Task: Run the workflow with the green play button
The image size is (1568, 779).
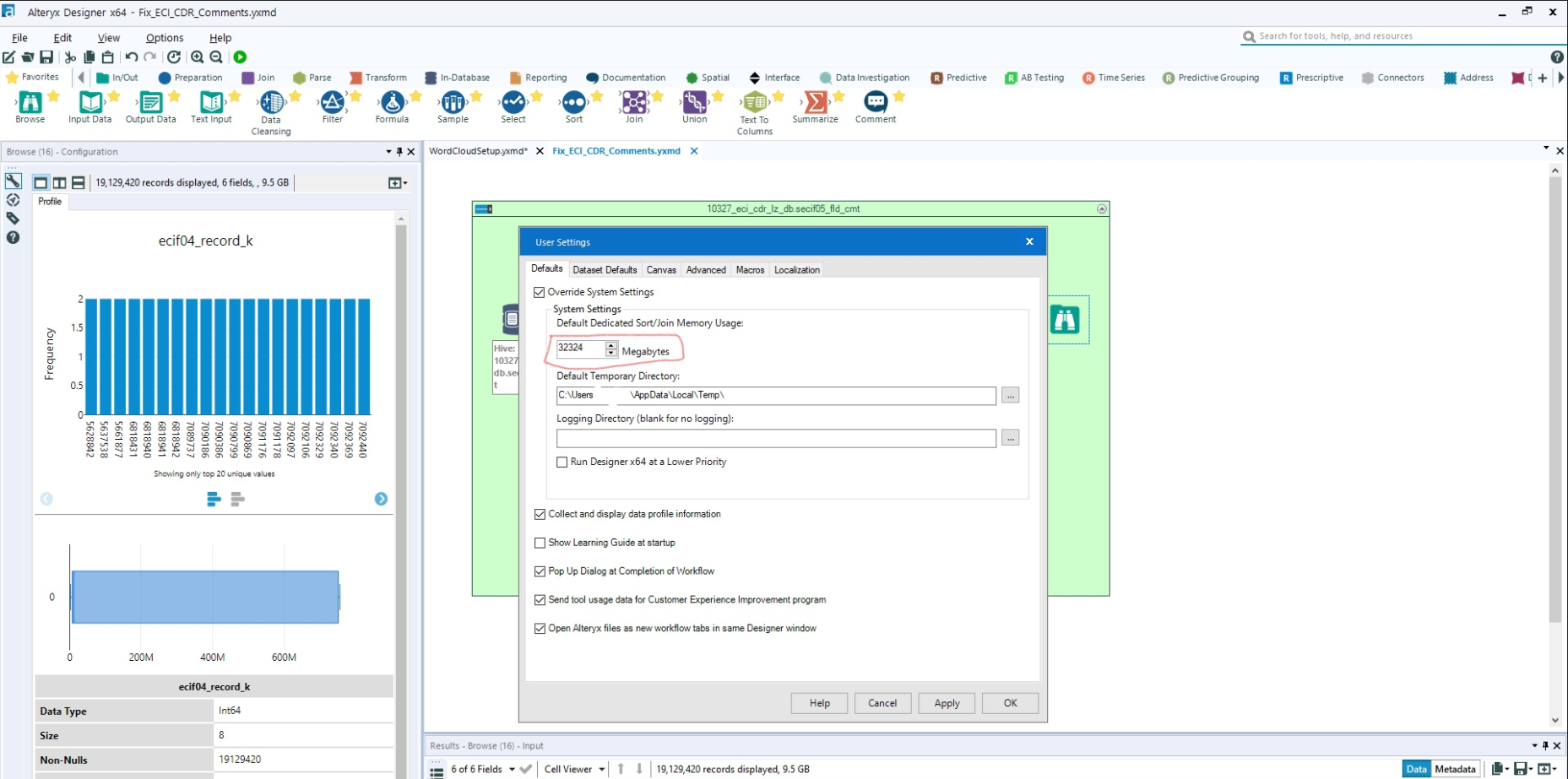Action: tap(240, 57)
